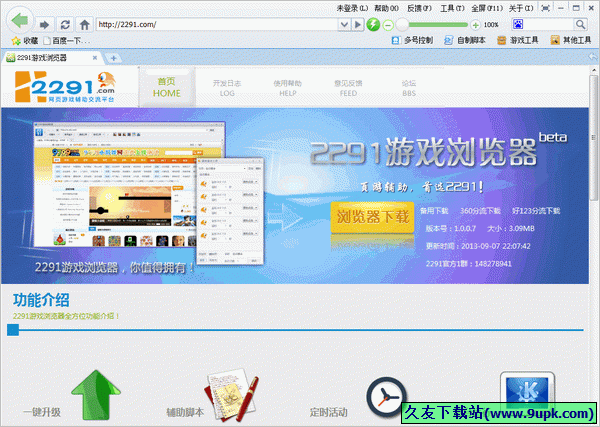Click the zoom slider handle
This screenshot has width=600, height=427.
(x=402, y=25)
